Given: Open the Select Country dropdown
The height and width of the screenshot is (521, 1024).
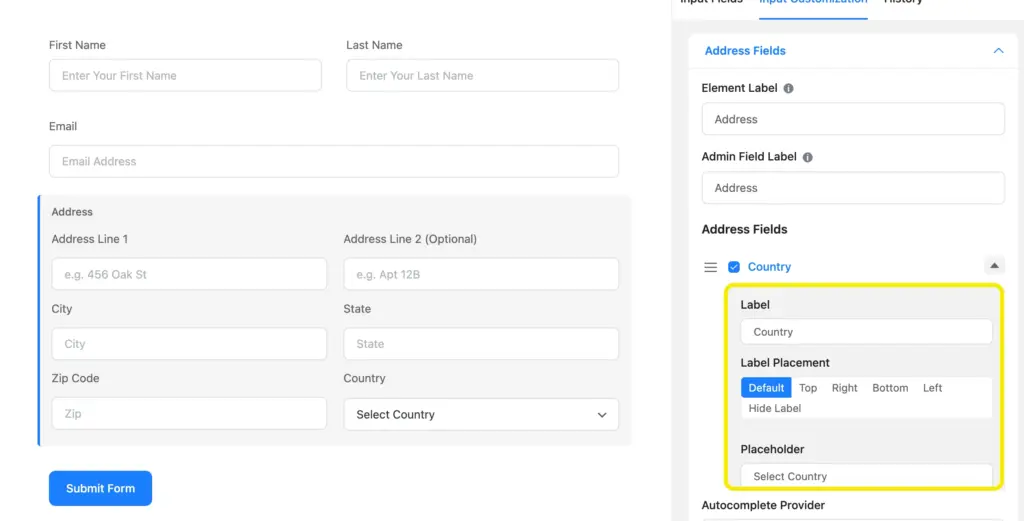Looking at the screenshot, I should tap(481, 414).
